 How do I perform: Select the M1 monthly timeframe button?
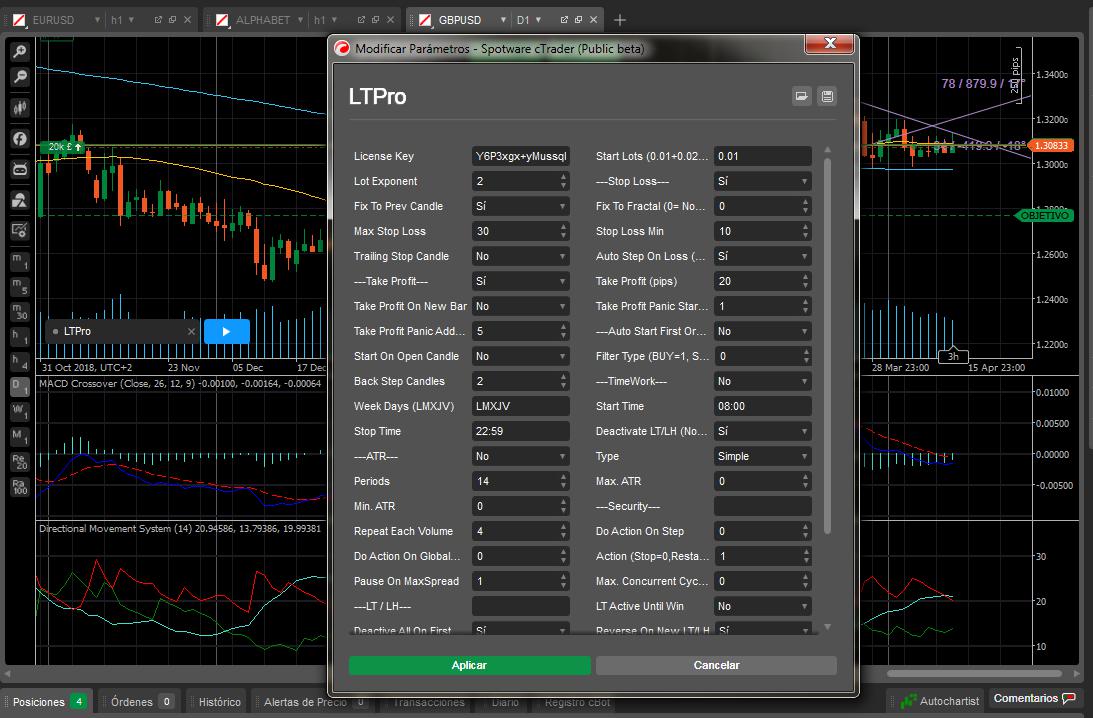point(20,436)
